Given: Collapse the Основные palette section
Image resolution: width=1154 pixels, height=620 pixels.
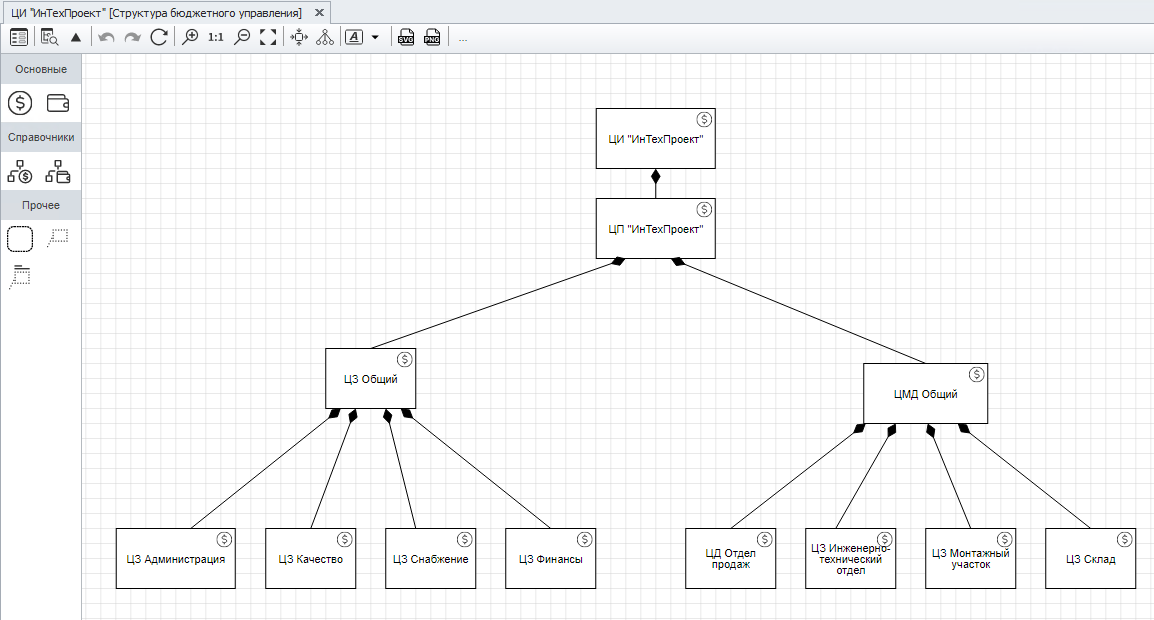Looking at the screenshot, I should [x=41, y=70].
